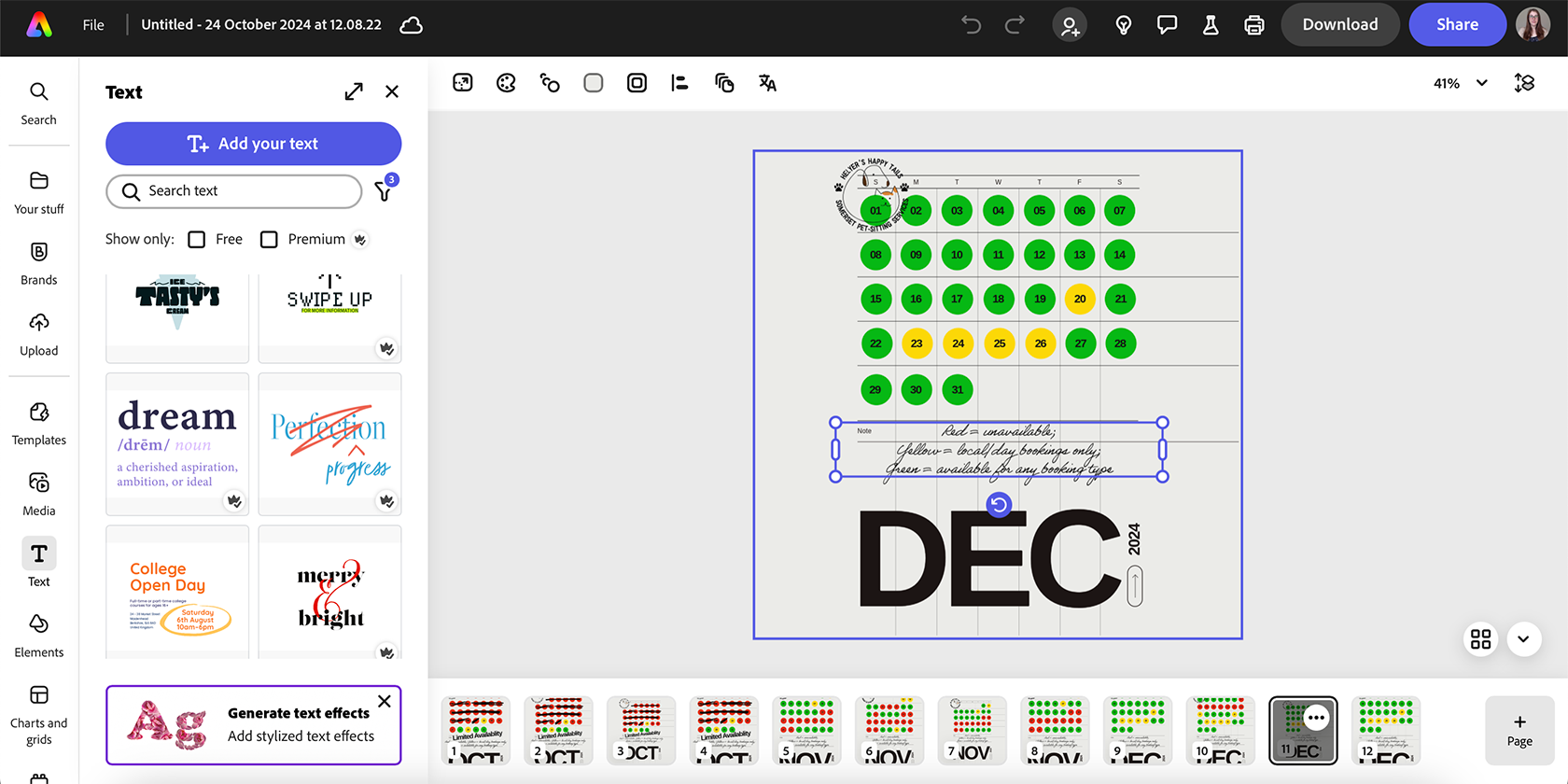Toggle the grid view of pages
The height and width of the screenshot is (784, 1568).
[x=1480, y=639]
